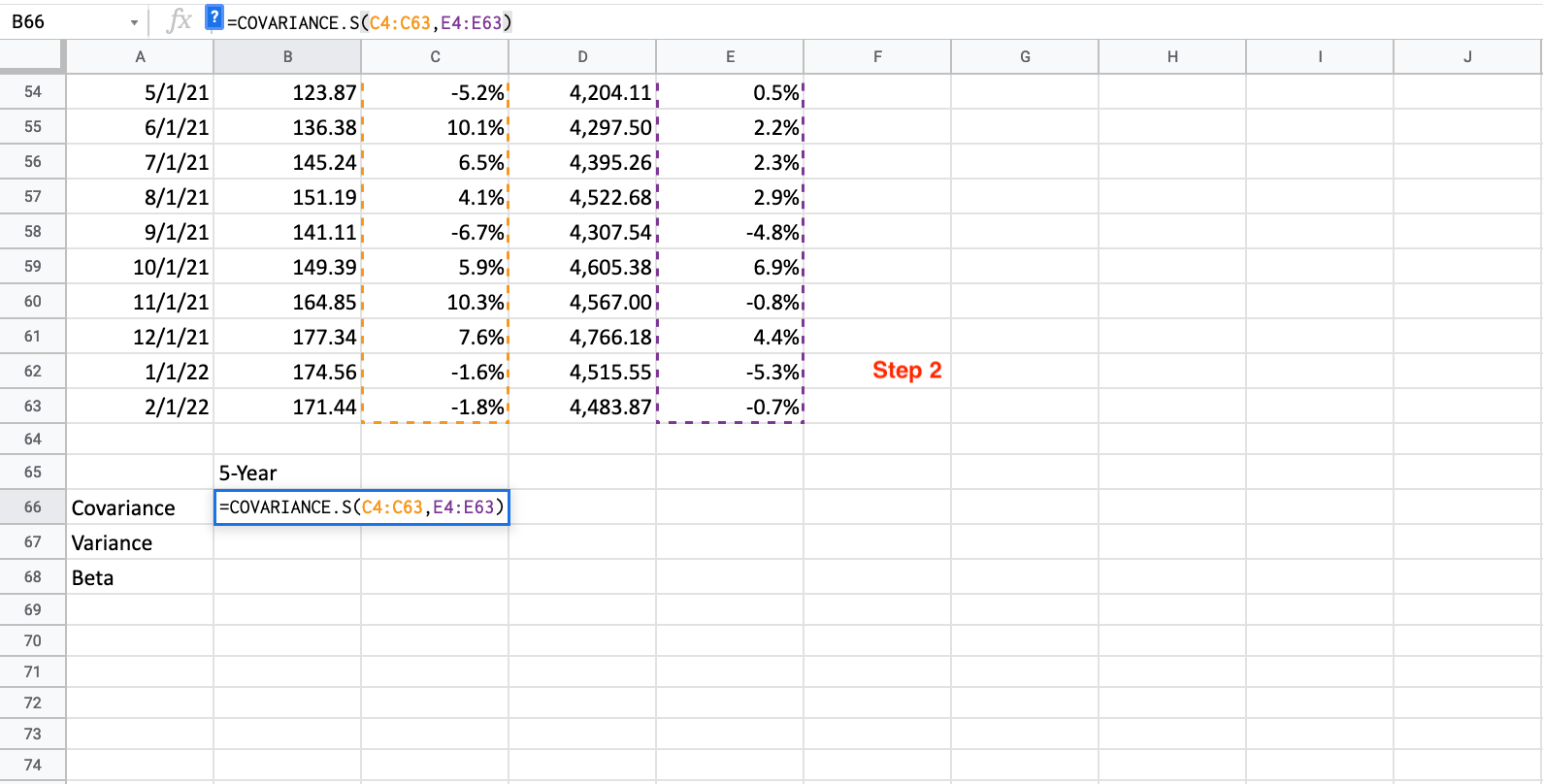Select row 66 header

coord(33,507)
